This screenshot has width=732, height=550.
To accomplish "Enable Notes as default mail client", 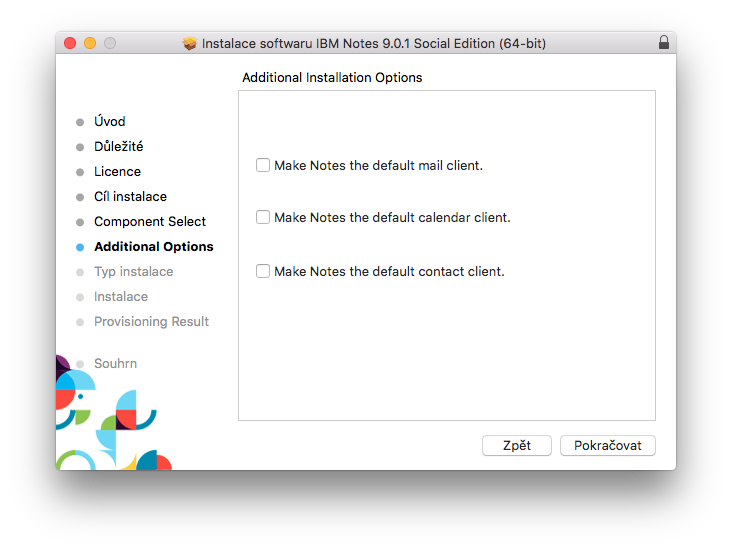I will (x=263, y=165).
